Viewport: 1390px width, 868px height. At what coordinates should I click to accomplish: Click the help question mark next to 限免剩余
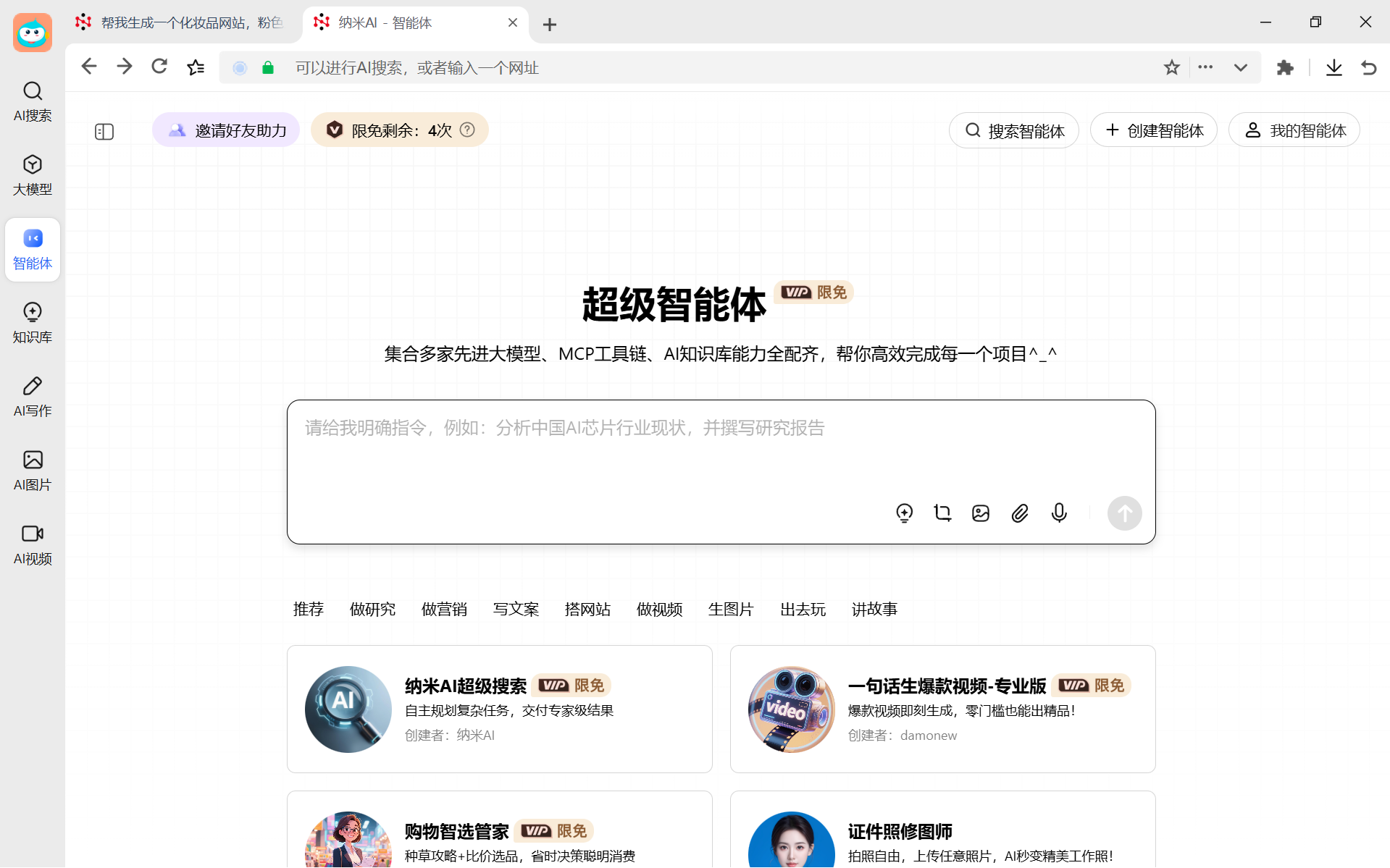click(x=468, y=130)
